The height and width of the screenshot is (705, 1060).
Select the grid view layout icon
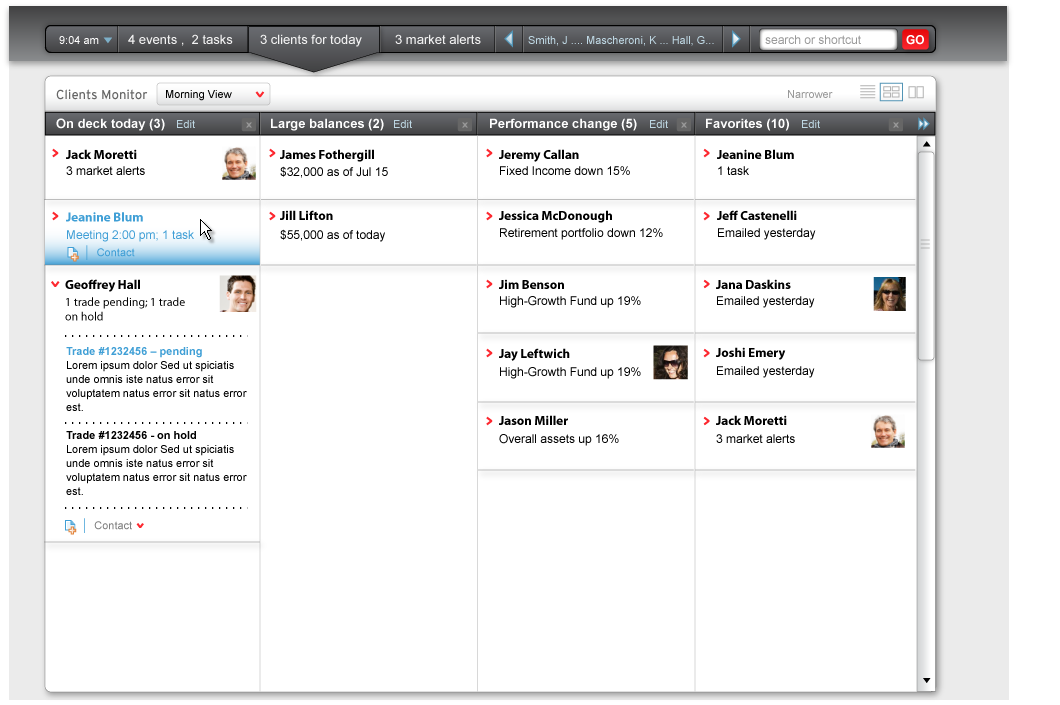[x=891, y=93]
